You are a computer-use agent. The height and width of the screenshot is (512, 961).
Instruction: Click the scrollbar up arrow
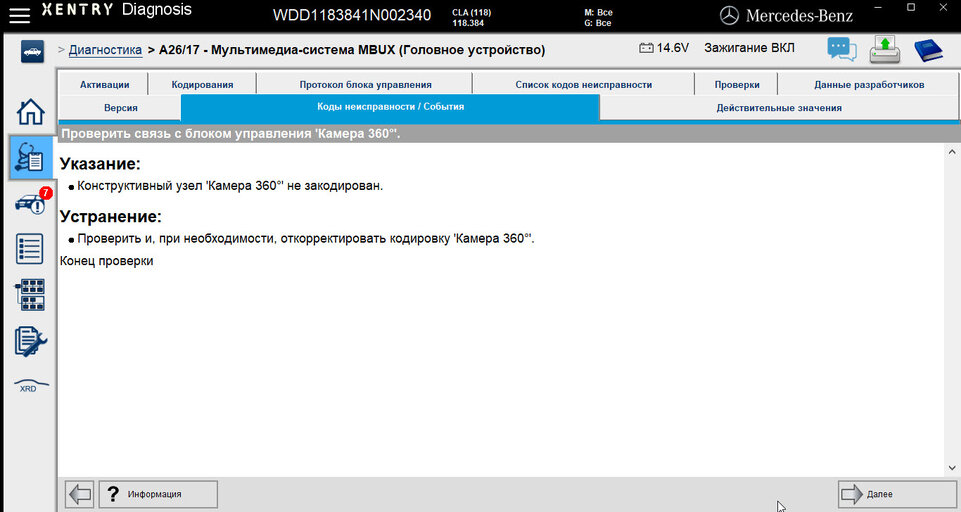[952, 151]
